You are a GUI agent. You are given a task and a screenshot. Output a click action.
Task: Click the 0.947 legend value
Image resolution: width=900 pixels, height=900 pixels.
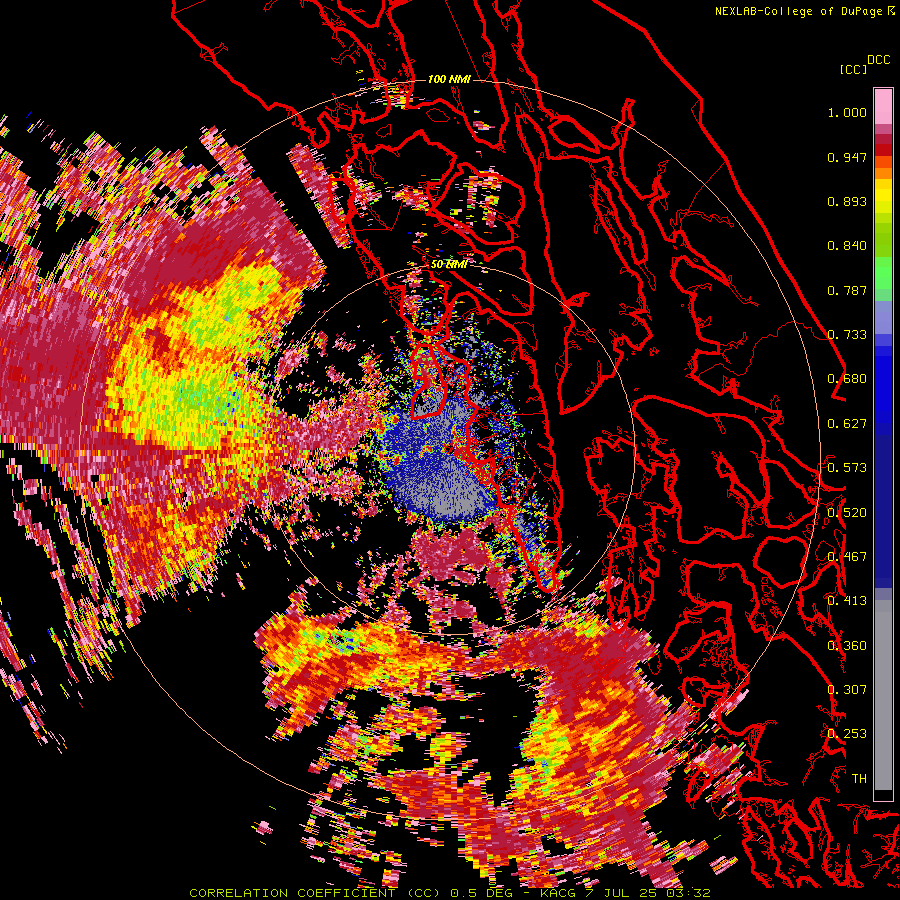click(x=847, y=157)
